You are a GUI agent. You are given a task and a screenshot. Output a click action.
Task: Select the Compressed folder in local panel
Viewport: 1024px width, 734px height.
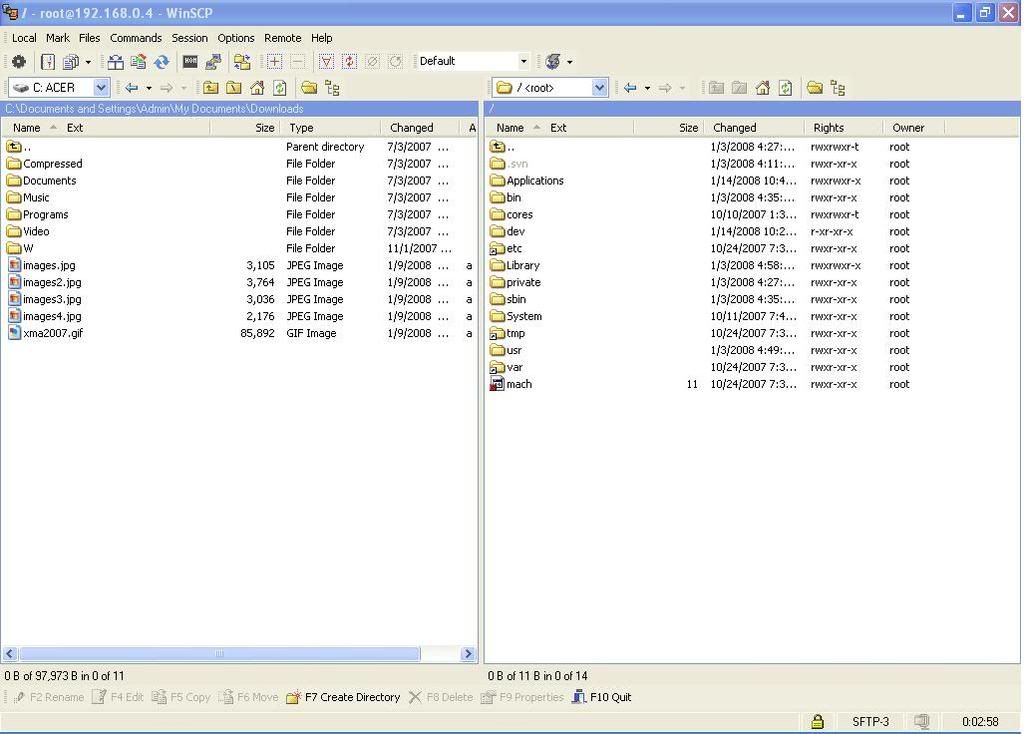pos(44,164)
